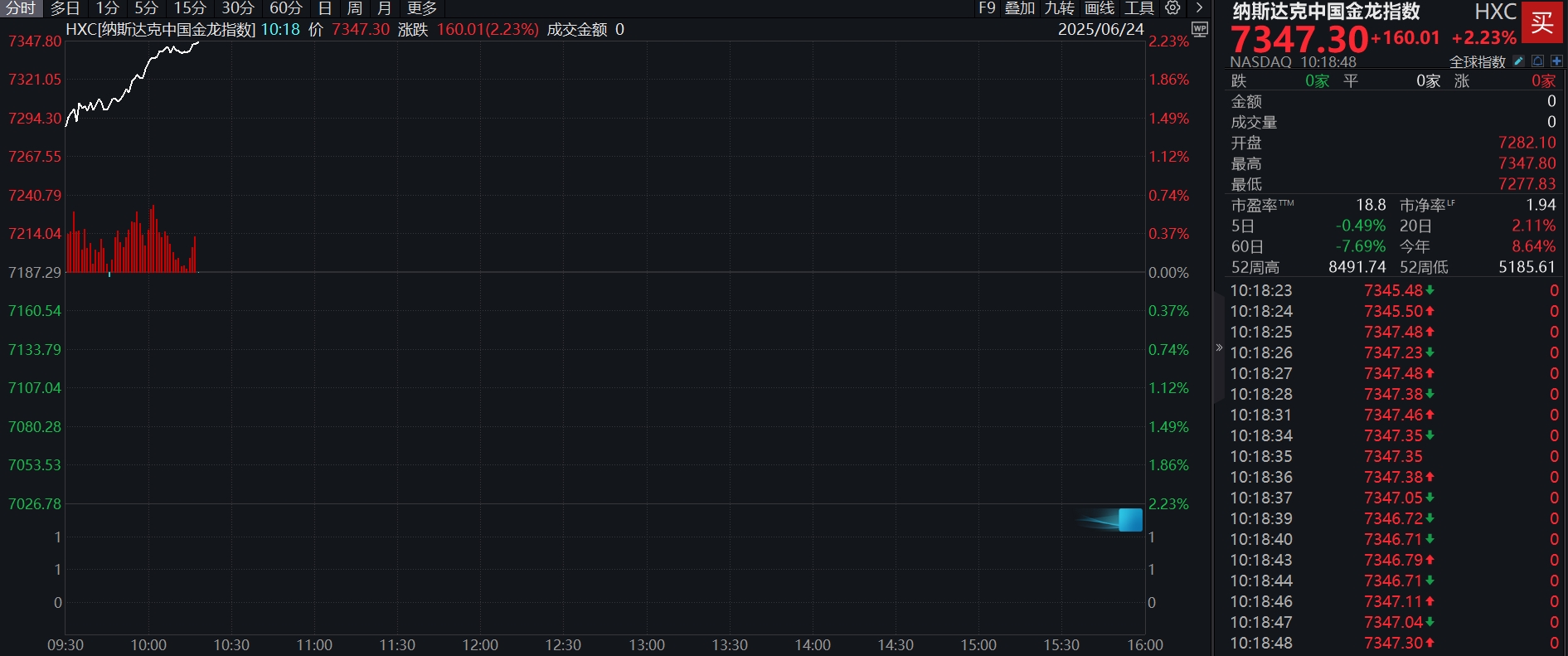Click the 金额 amount row label
The width and height of the screenshot is (1568, 656).
tap(1246, 101)
